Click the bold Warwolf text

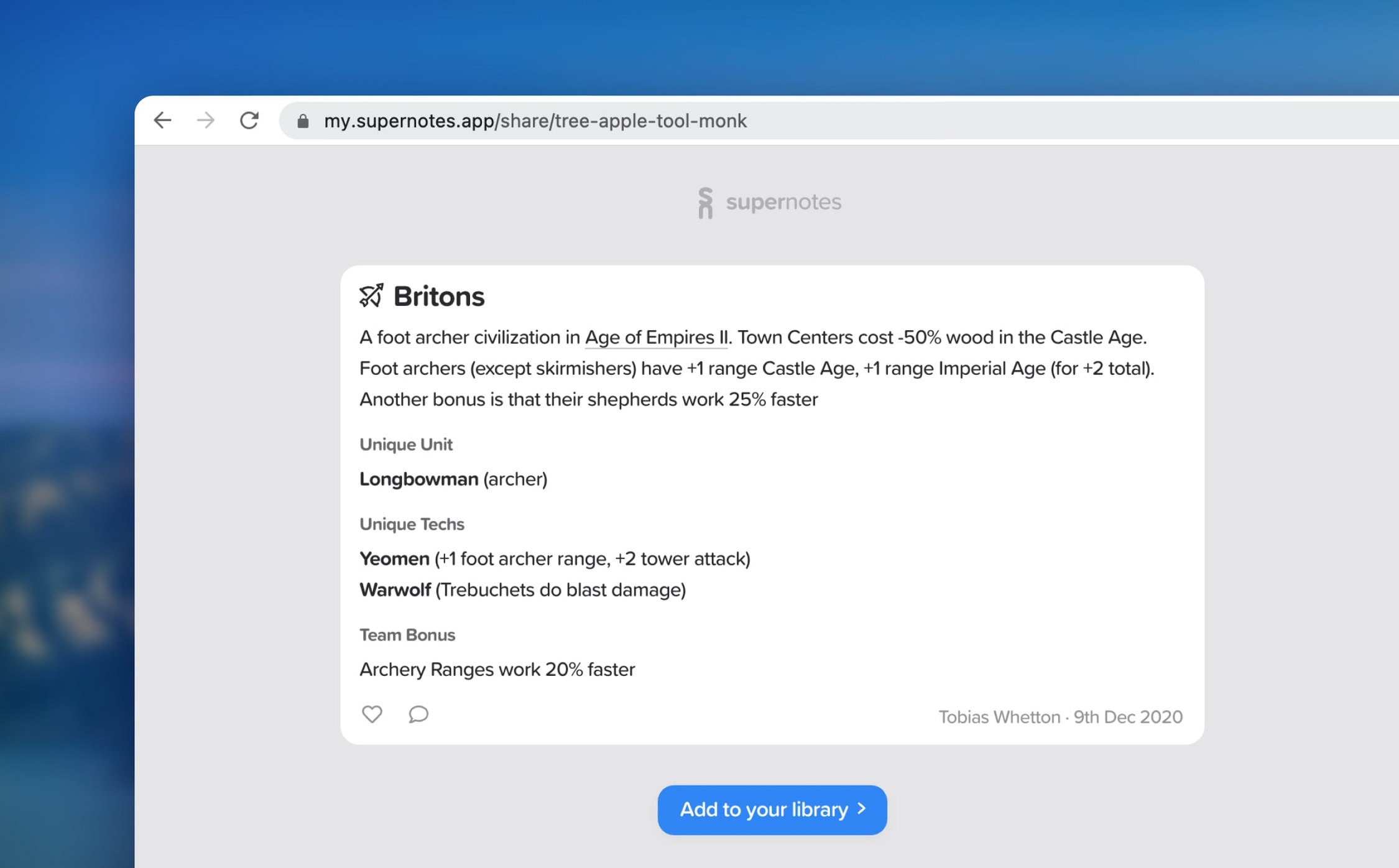tap(395, 589)
